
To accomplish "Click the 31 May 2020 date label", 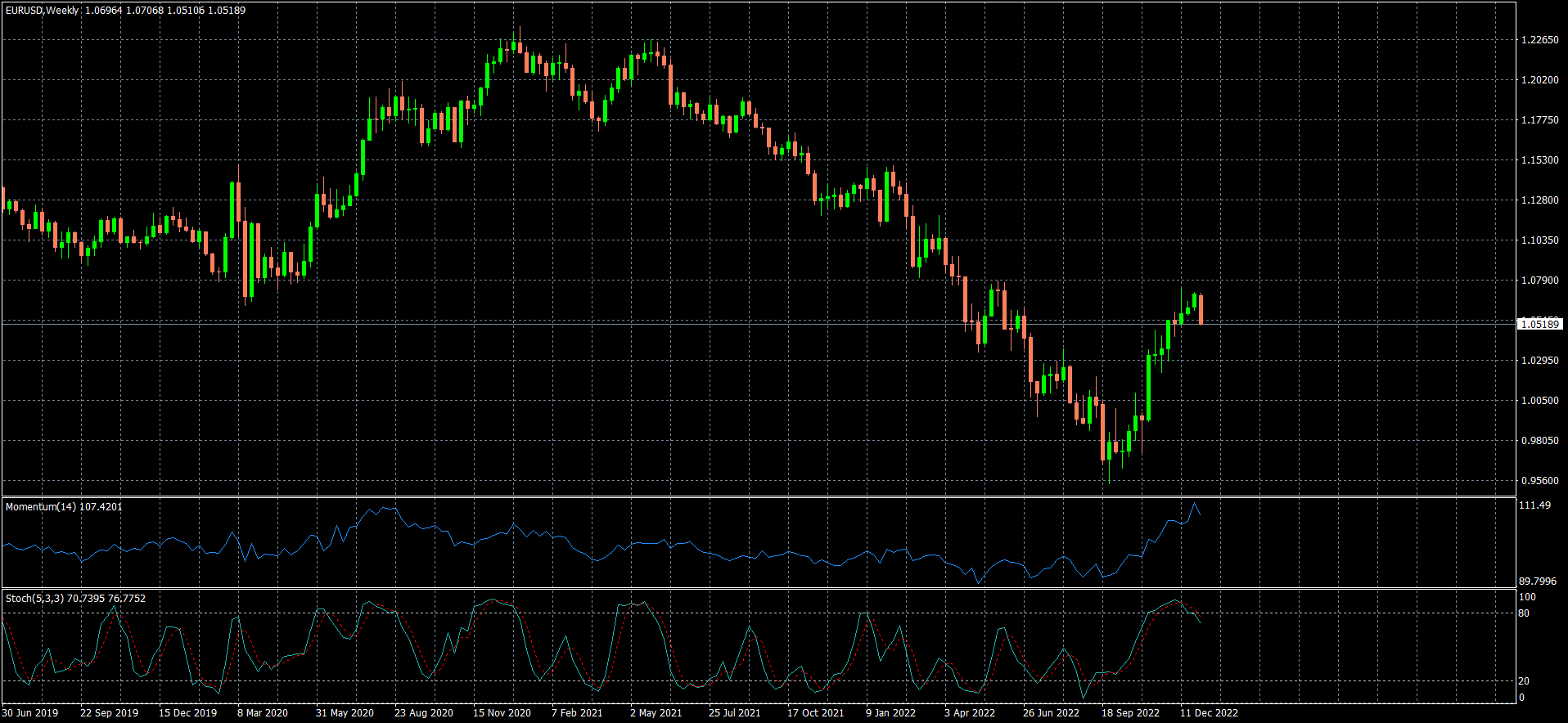I will [345, 713].
